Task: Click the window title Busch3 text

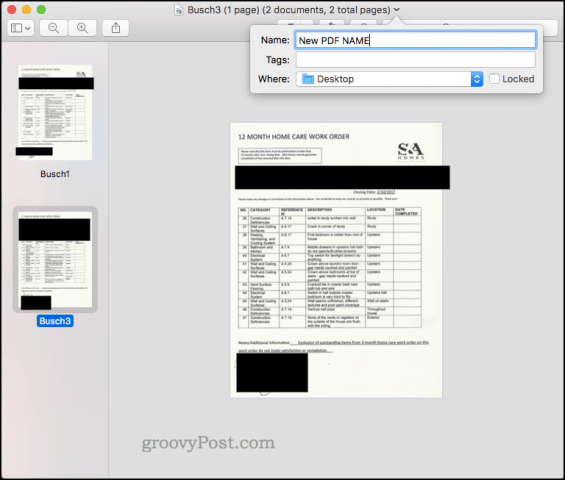Action: coord(204,10)
